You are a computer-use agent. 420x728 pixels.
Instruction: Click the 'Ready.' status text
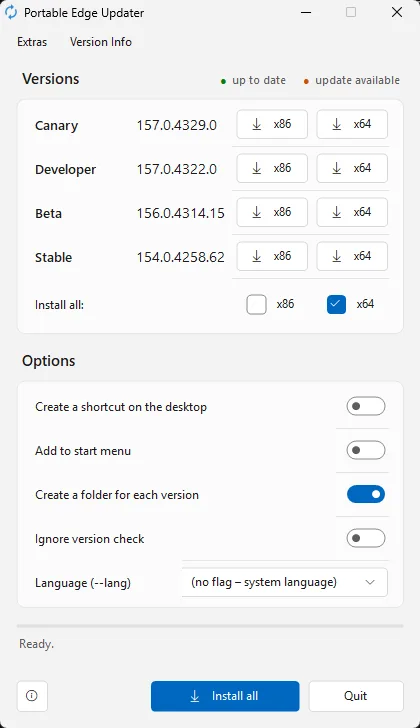36,644
